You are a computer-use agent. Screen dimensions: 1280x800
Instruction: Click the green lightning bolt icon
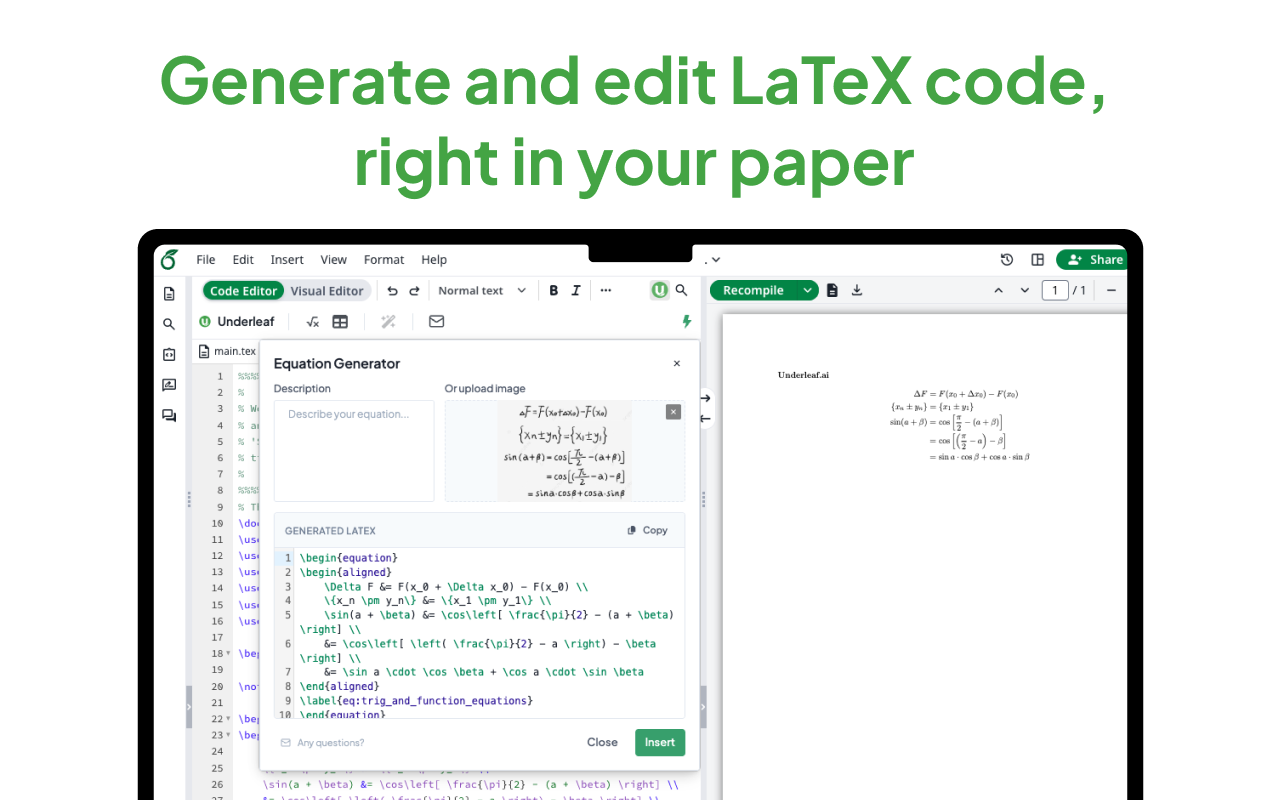(x=687, y=322)
